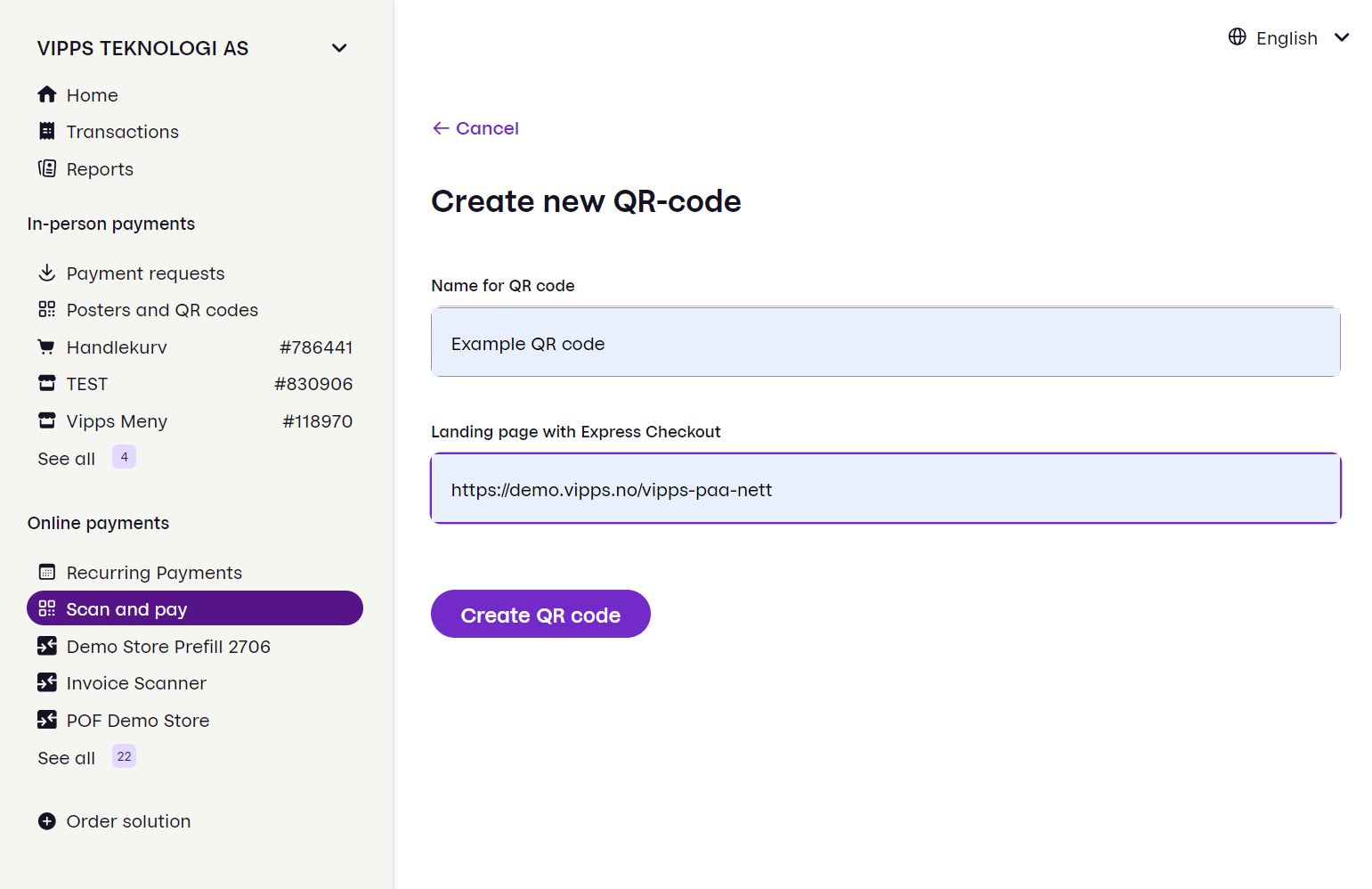Click the globe language icon

click(x=1238, y=37)
